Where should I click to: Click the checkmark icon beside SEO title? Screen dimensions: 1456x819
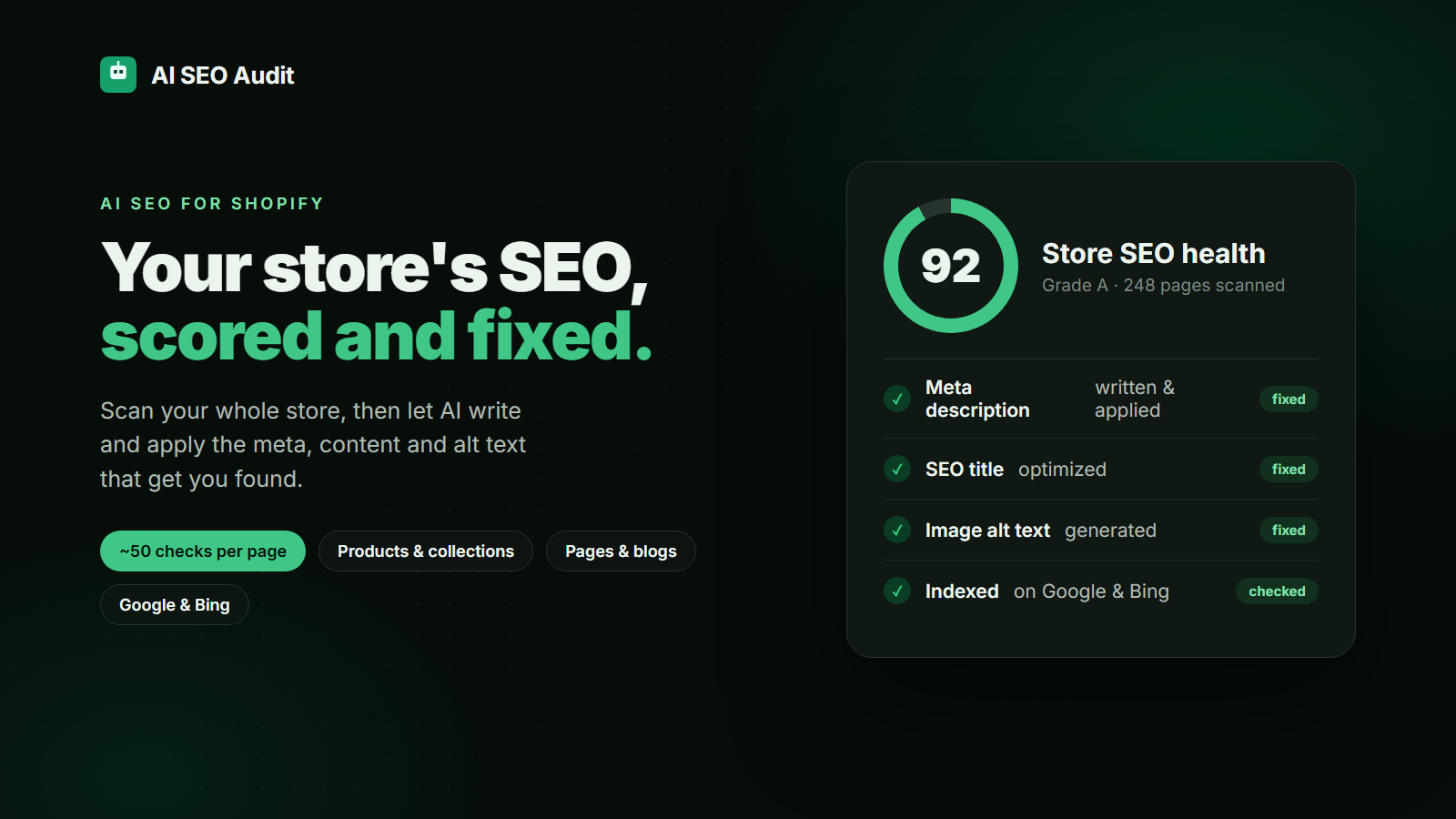[897, 469]
